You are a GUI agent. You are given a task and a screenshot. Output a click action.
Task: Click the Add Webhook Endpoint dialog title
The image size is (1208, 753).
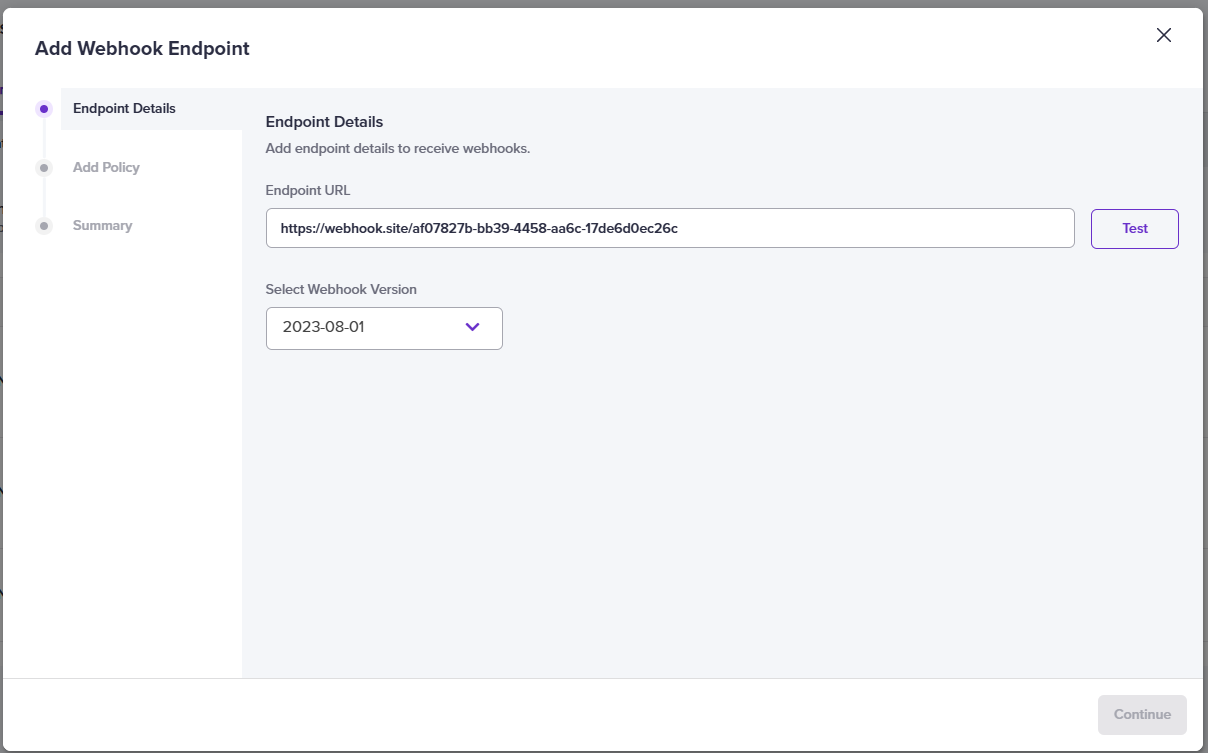tap(142, 48)
